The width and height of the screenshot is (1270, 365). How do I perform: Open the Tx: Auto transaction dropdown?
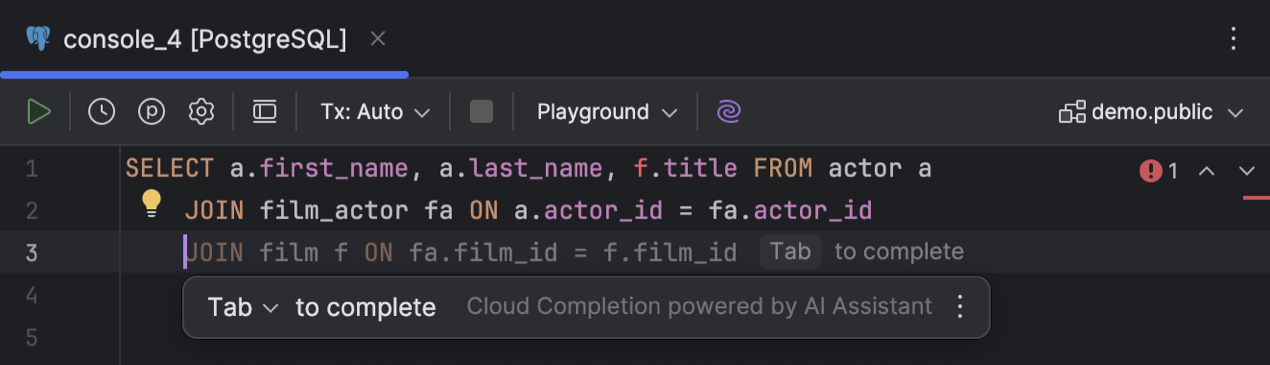(x=375, y=111)
